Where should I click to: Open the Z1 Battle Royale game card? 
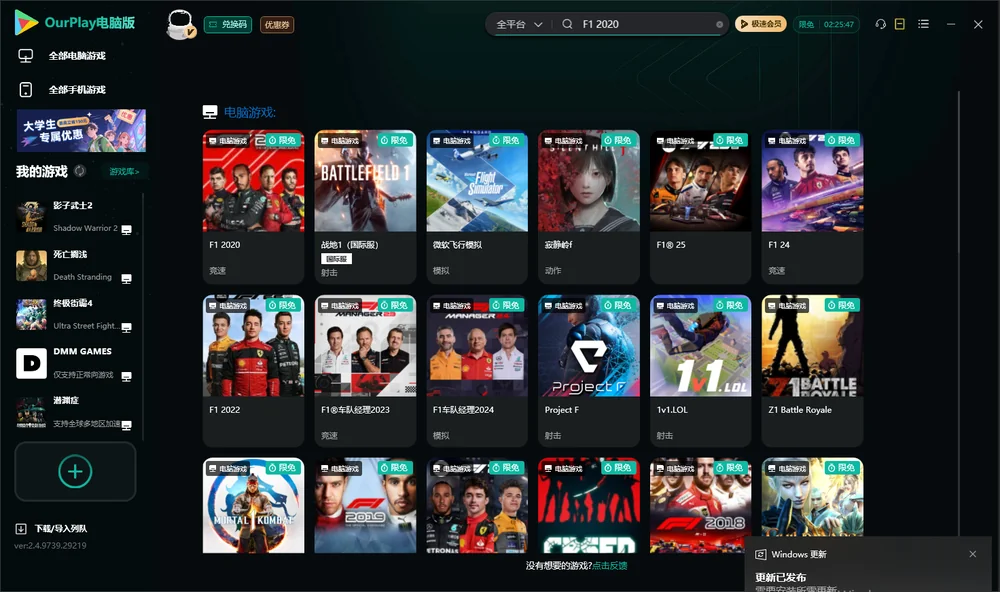point(812,371)
